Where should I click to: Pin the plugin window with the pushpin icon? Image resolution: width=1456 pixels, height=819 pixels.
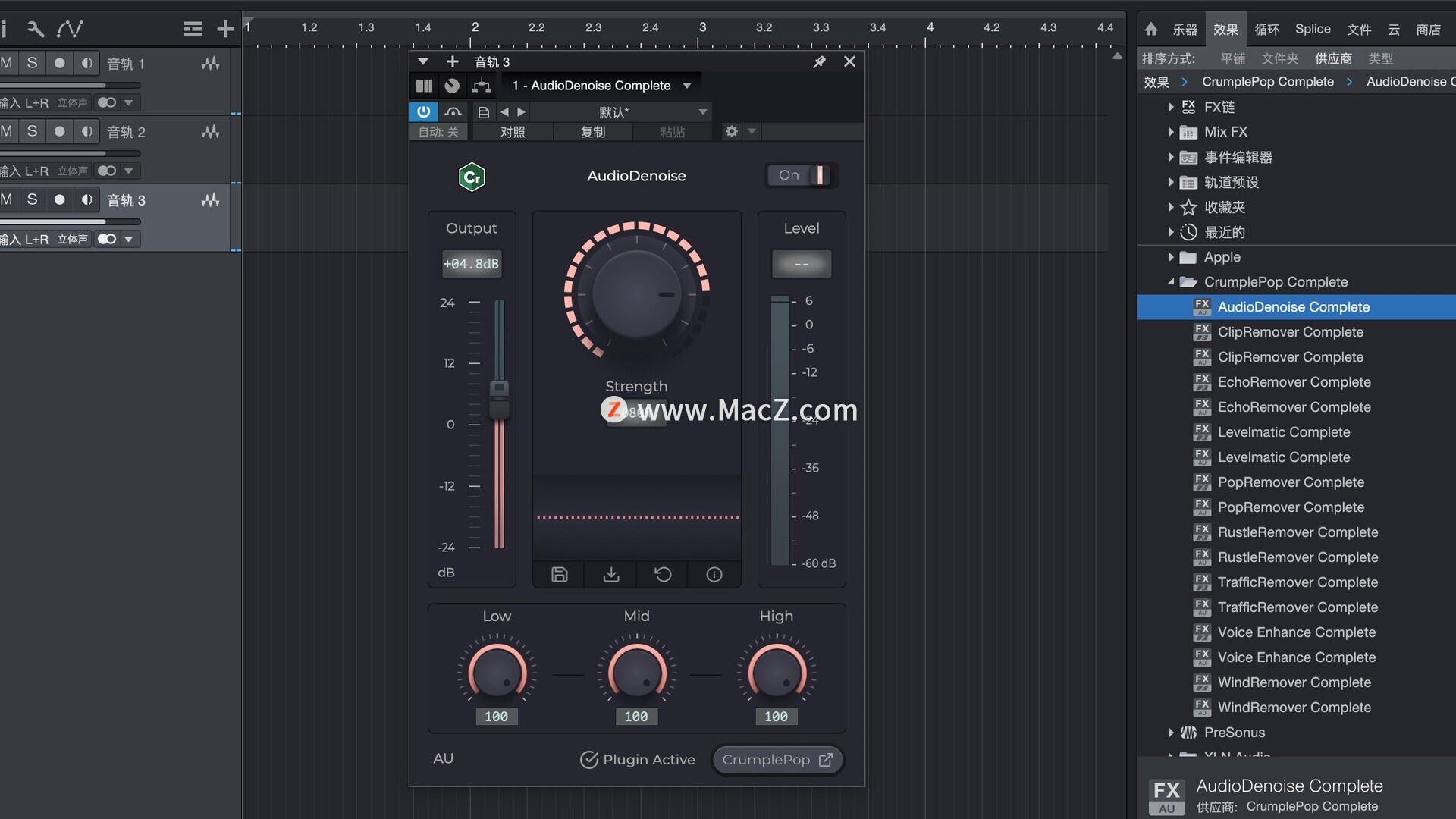[819, 61]
